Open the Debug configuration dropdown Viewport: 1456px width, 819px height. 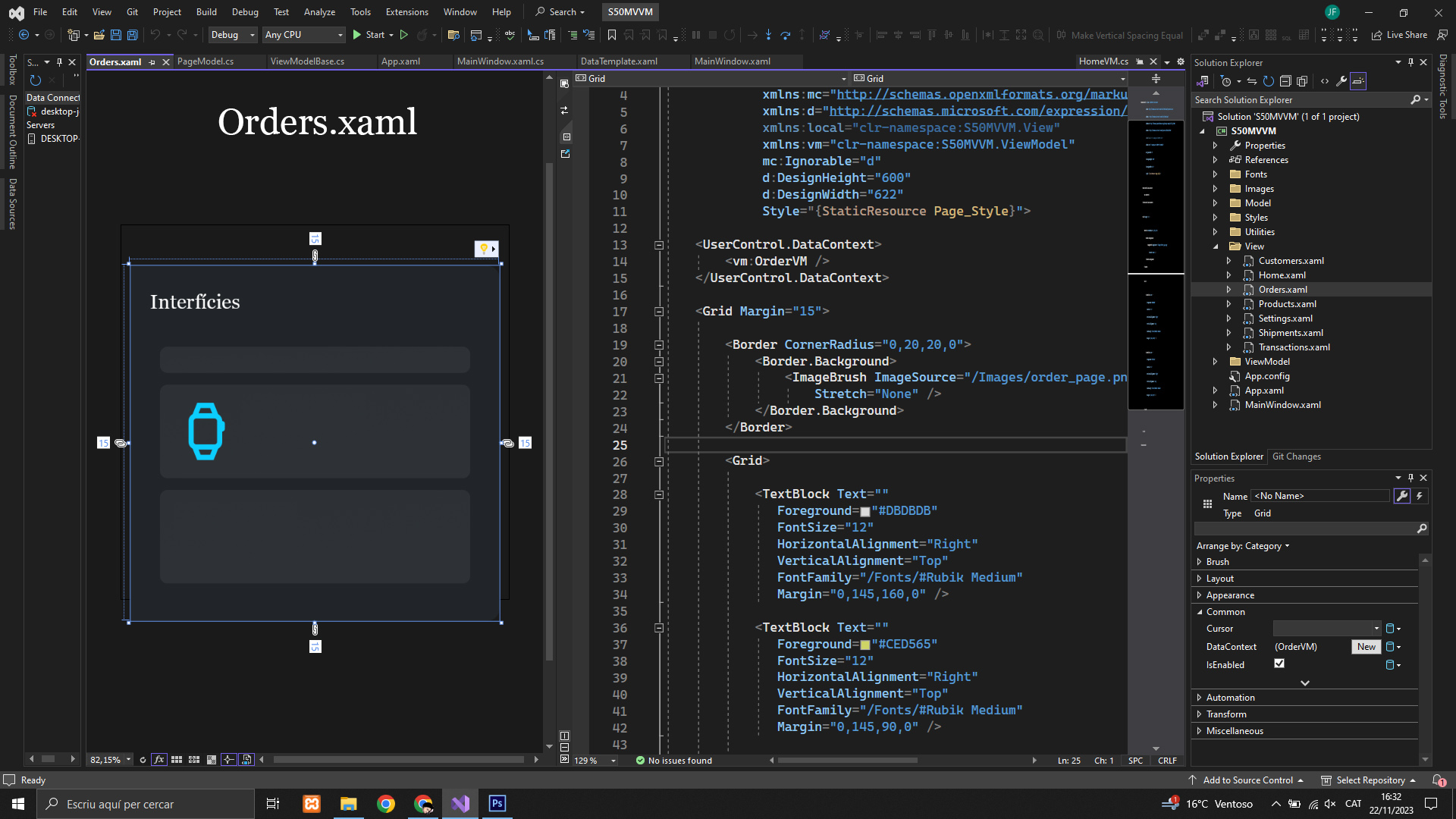(232, 35)
